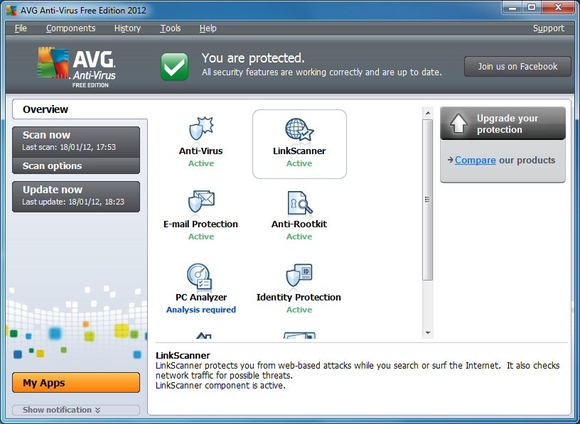Click the AVG Anti-Virus logo
The height and width of the screenshot is (424, 580).
[77, 67]
